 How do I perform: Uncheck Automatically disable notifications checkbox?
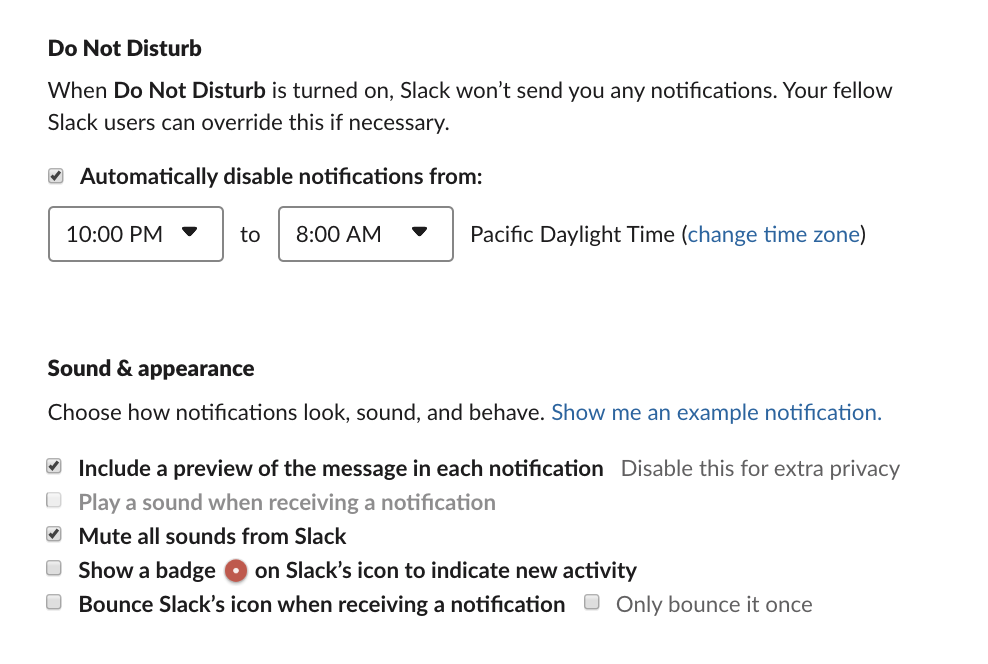56,176
